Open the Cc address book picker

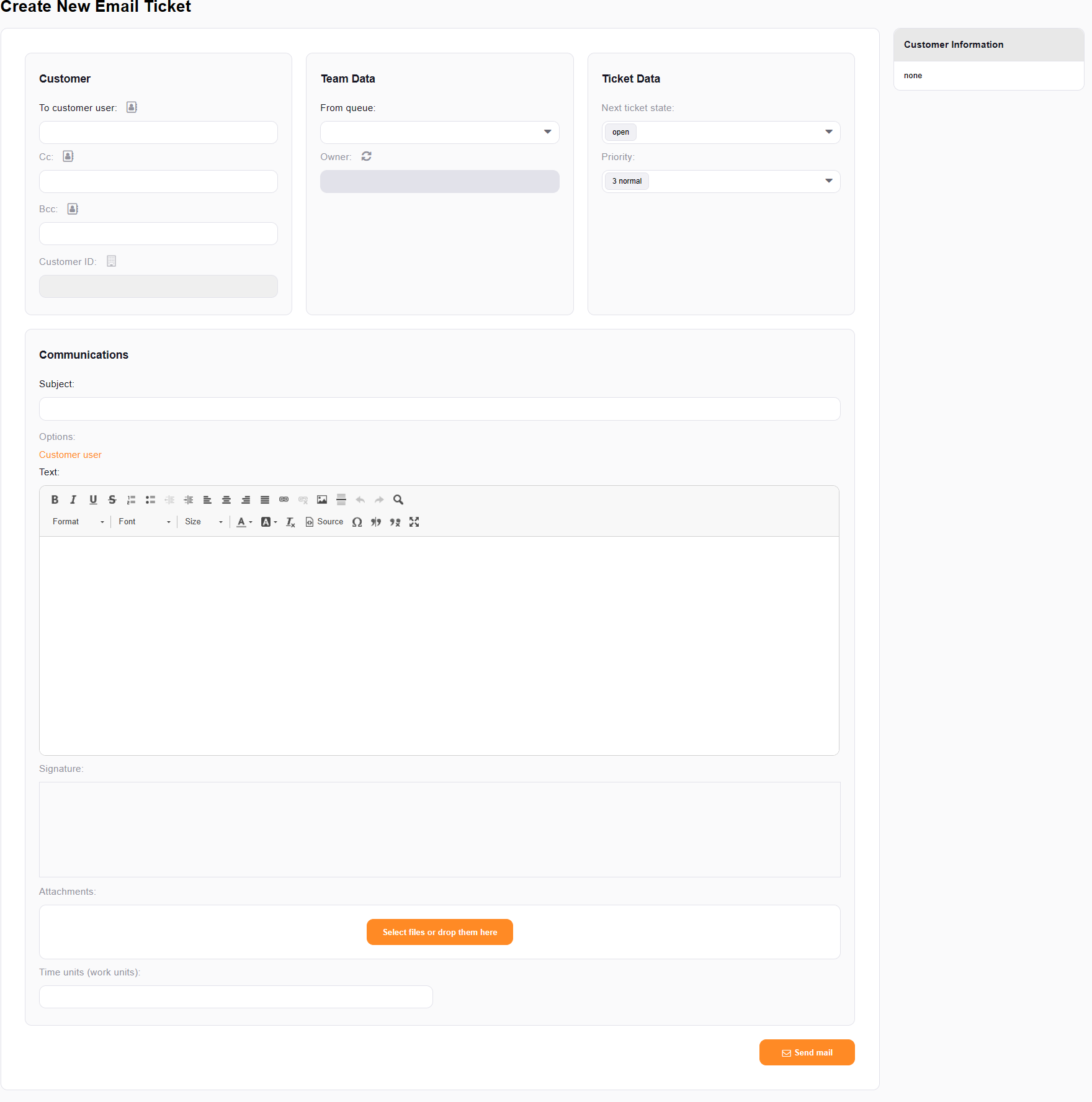68,156
